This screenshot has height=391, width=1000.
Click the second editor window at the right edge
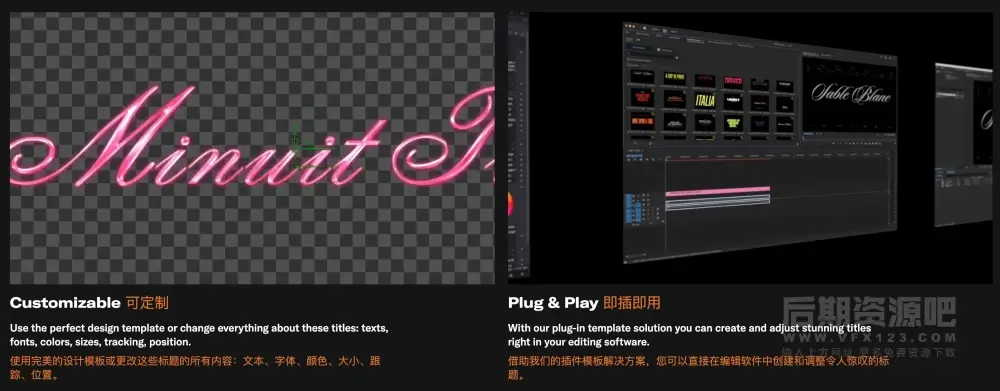tap(964, 144)
